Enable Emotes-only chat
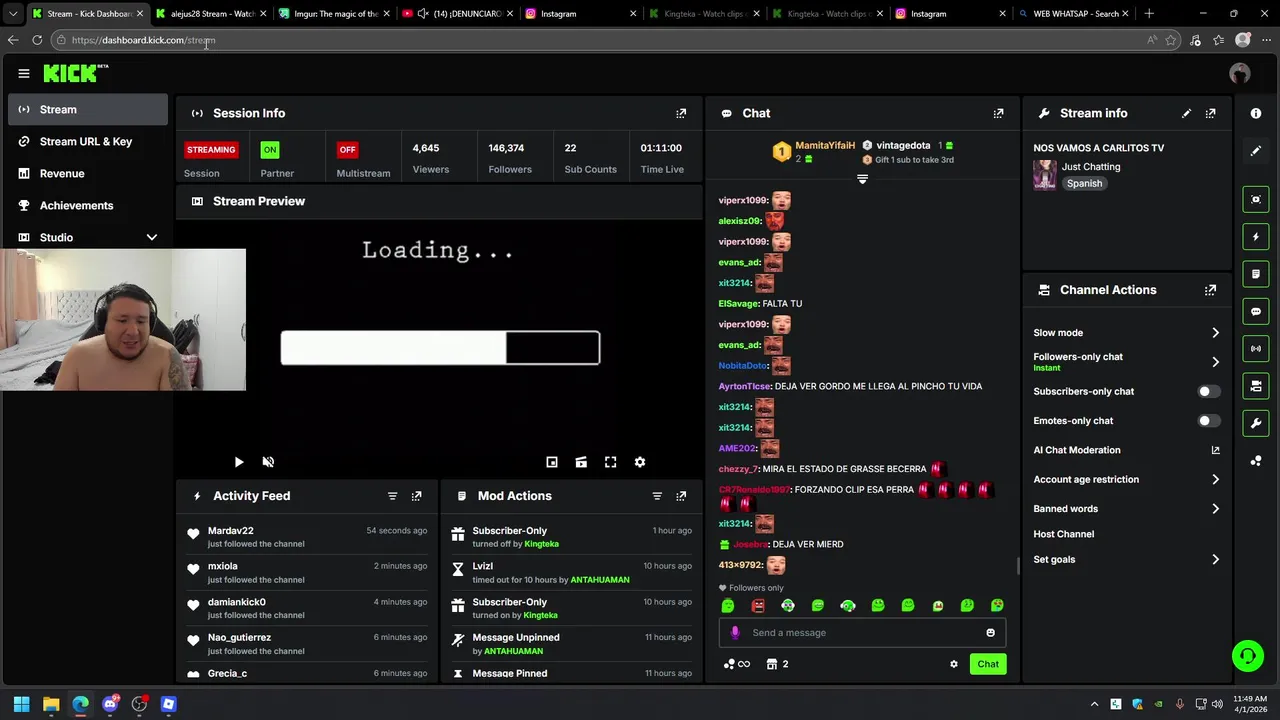This screenshot has height=720, width=1280. [x=1209, y=421]
